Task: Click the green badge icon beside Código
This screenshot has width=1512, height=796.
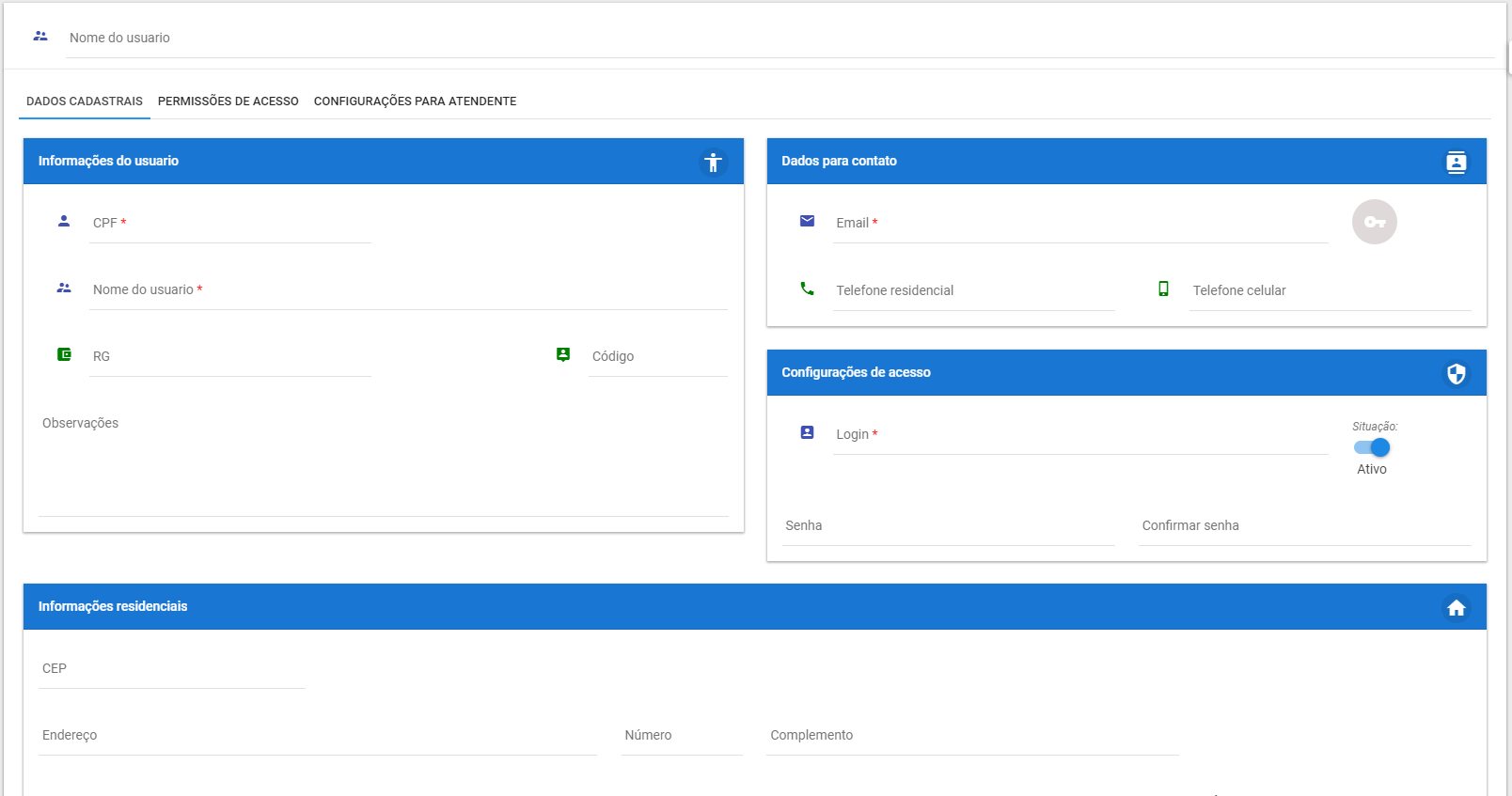Action: (x=563, y=354)
